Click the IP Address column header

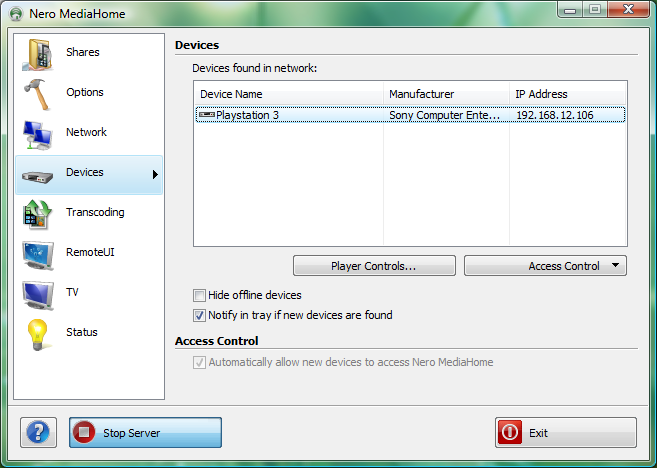567,94
